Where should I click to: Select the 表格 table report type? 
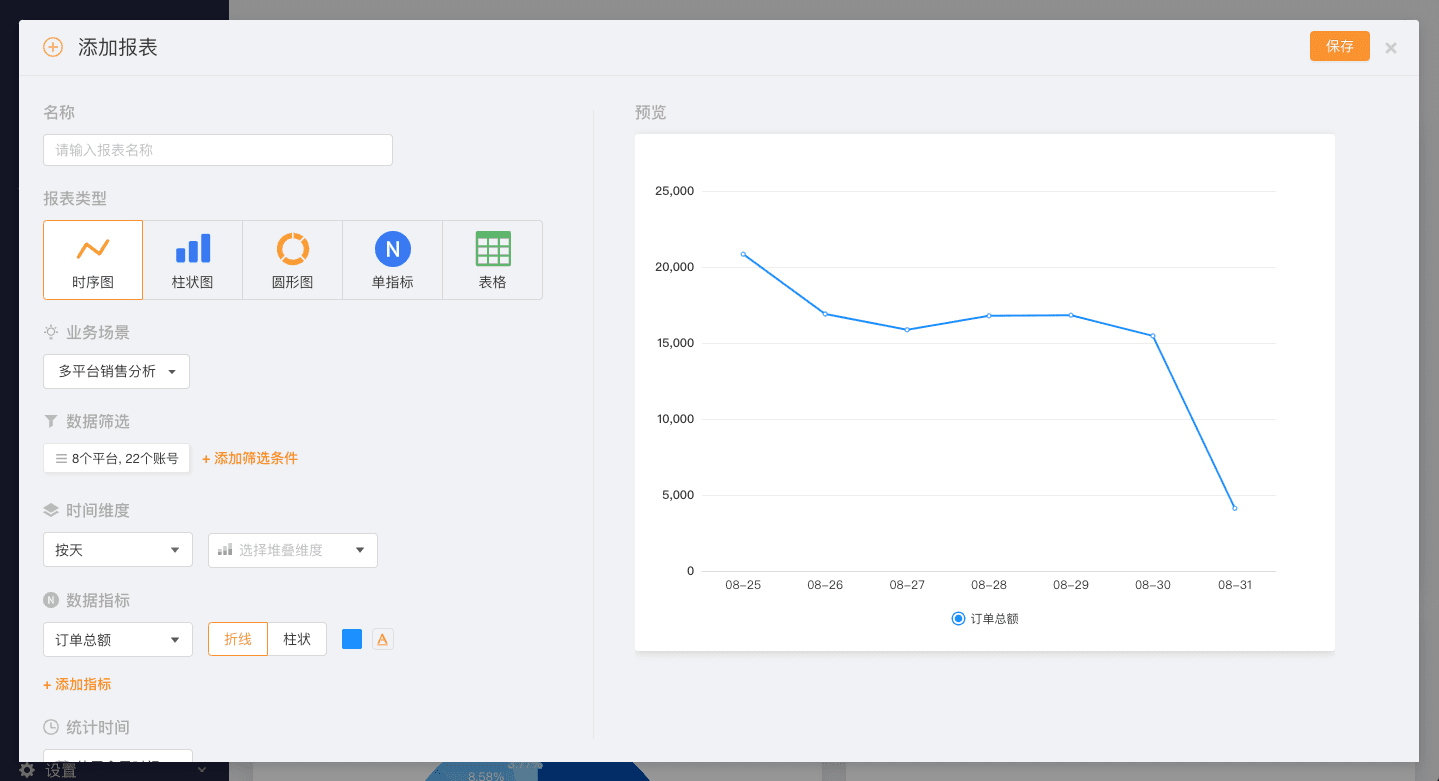[x=493, y=249]
